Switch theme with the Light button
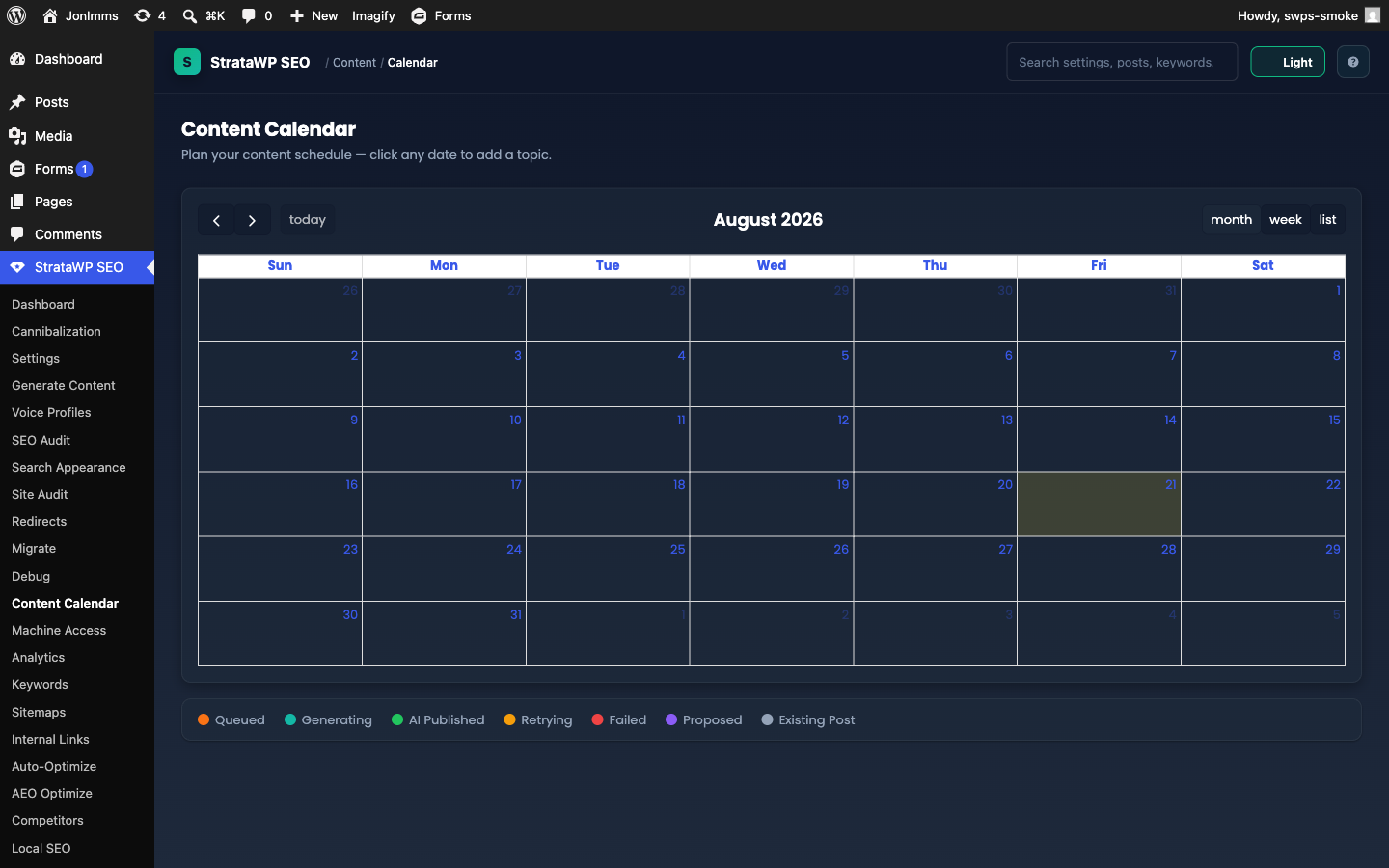 point(1288,62)
